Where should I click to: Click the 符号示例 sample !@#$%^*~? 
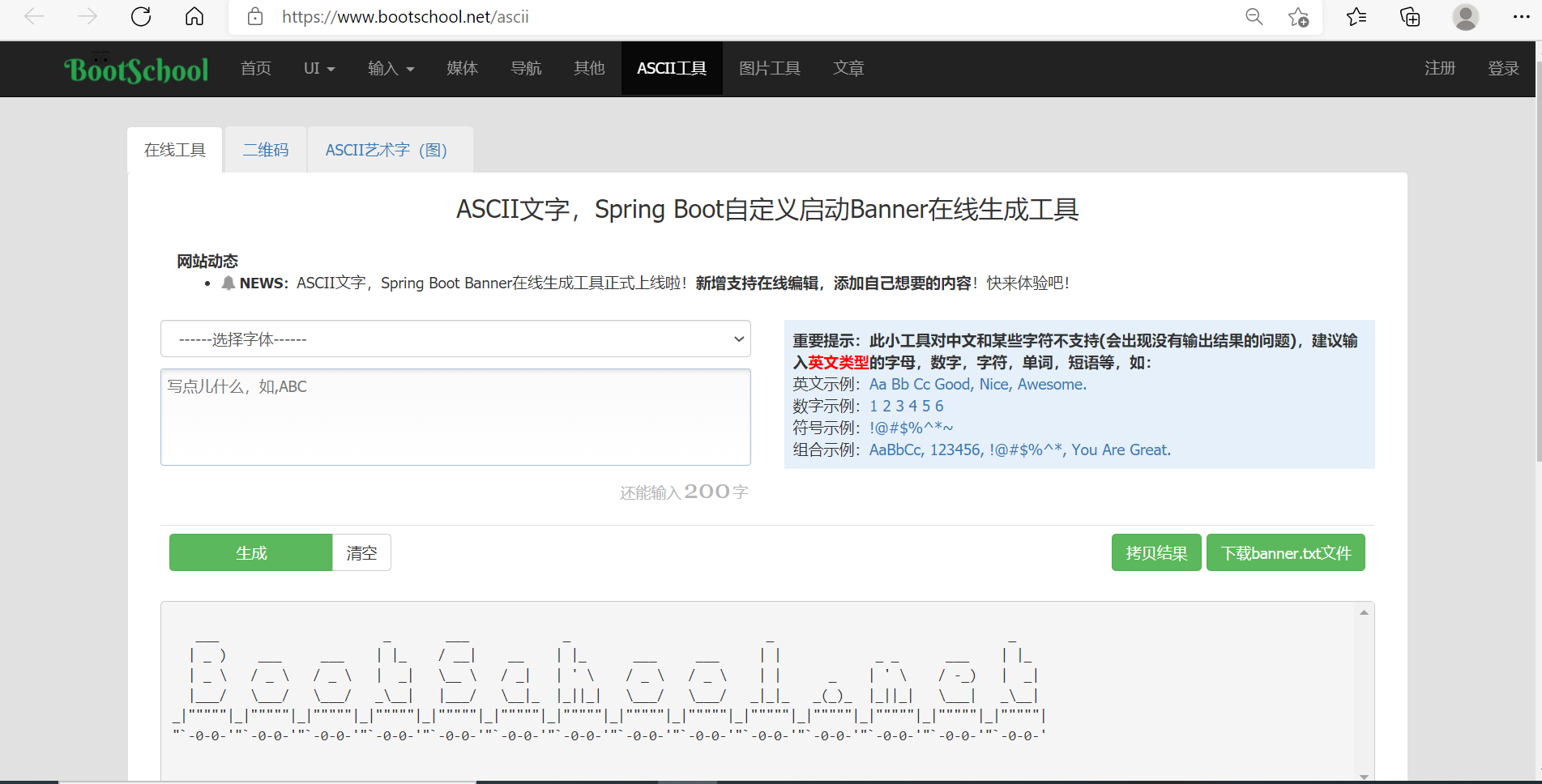pyautogui.click(x=912, y=428)
